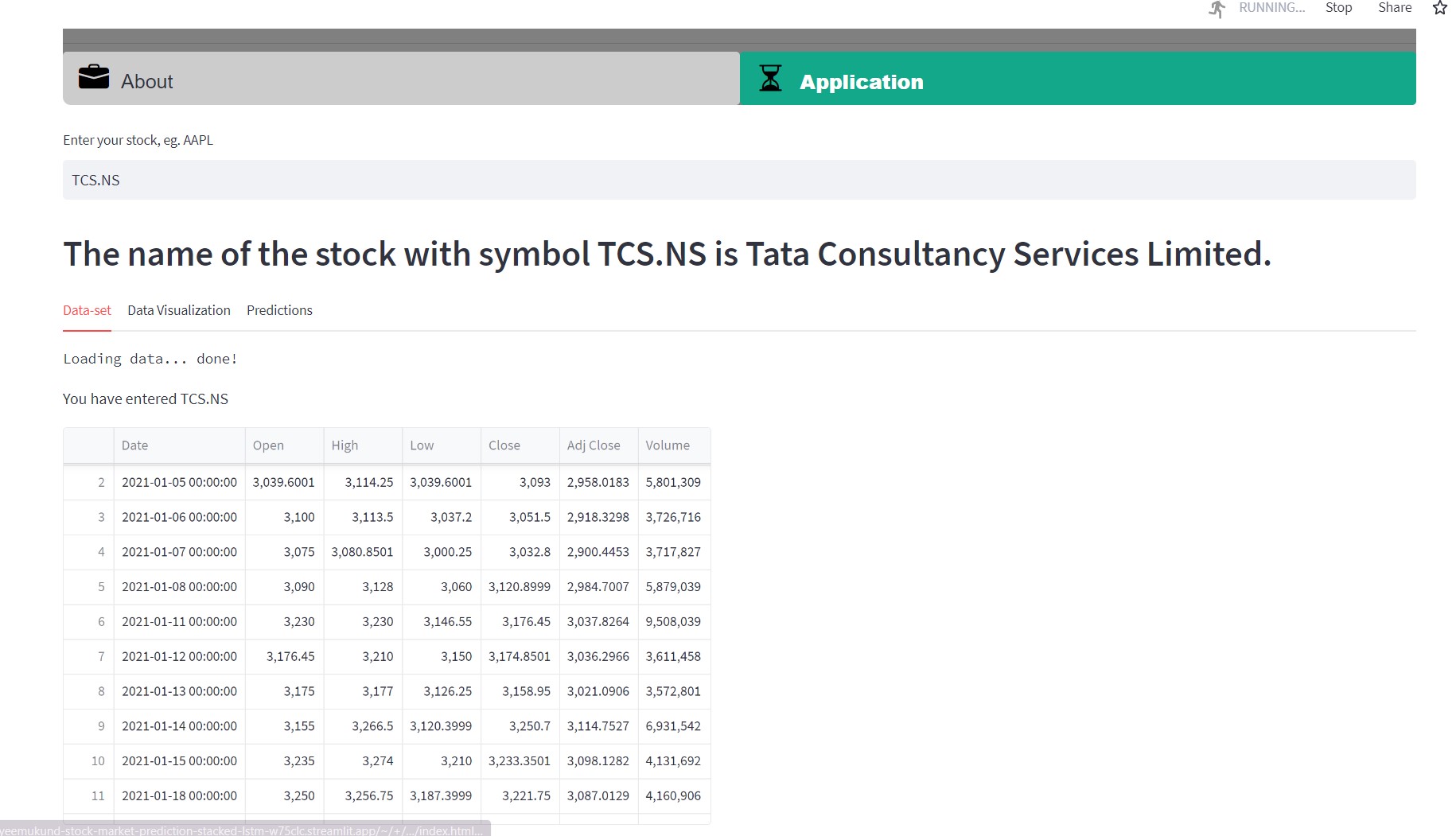Click High value 3,080.8501

(x=363, y=552)
